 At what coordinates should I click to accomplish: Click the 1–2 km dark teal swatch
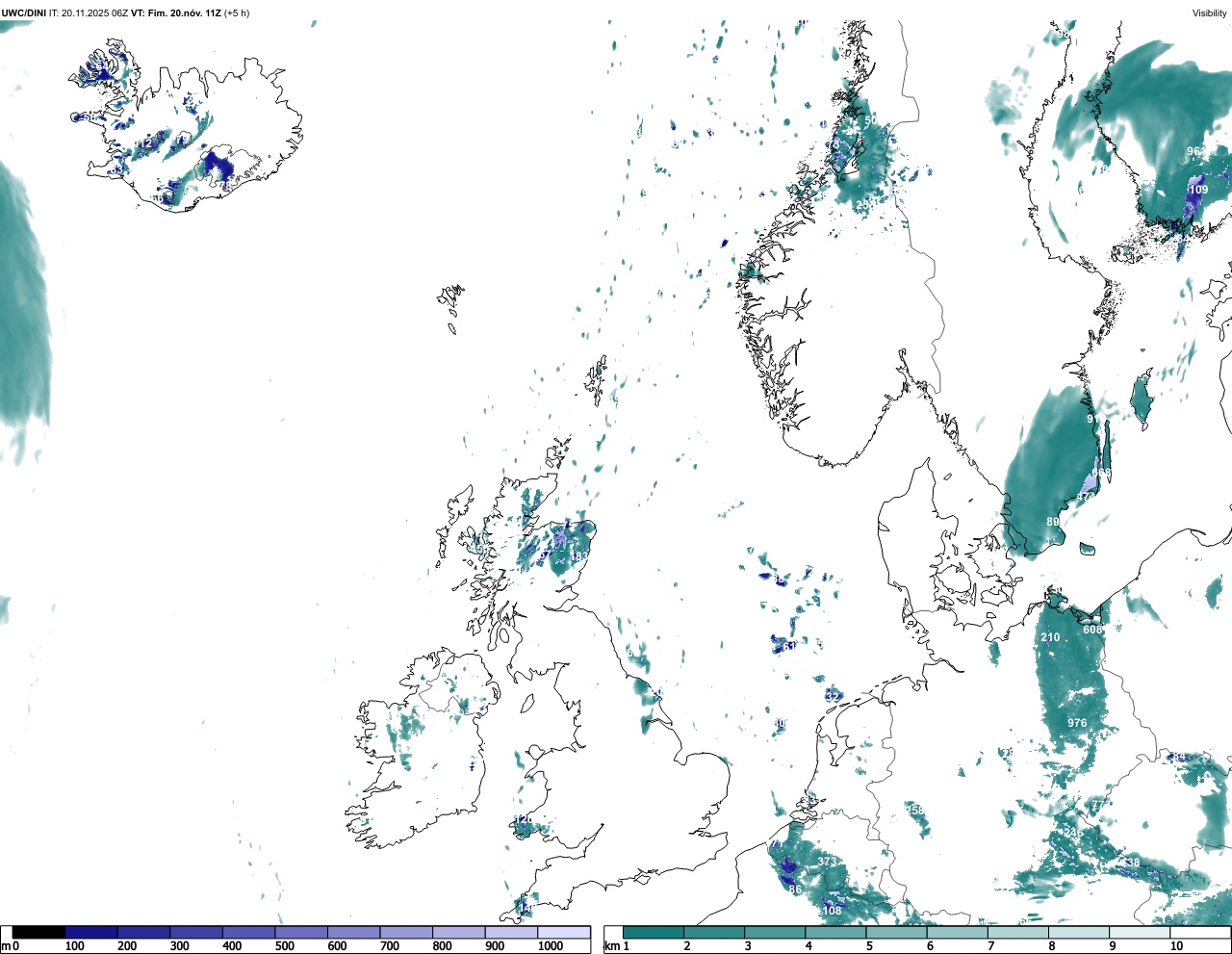tap(654, 932)
